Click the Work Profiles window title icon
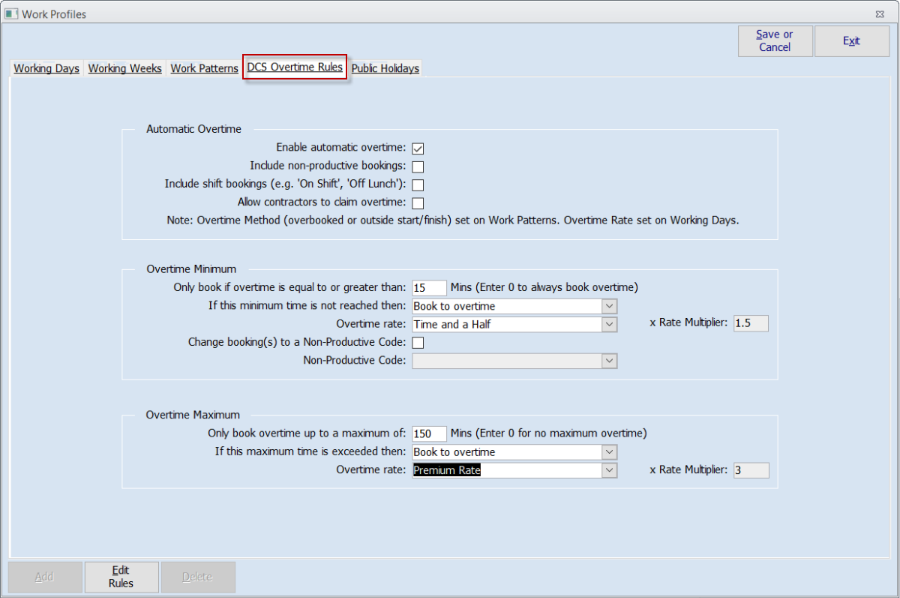Image resolution: width=900 pixels, height=598 pixels. pyautogui.click(x=11, y=13)
